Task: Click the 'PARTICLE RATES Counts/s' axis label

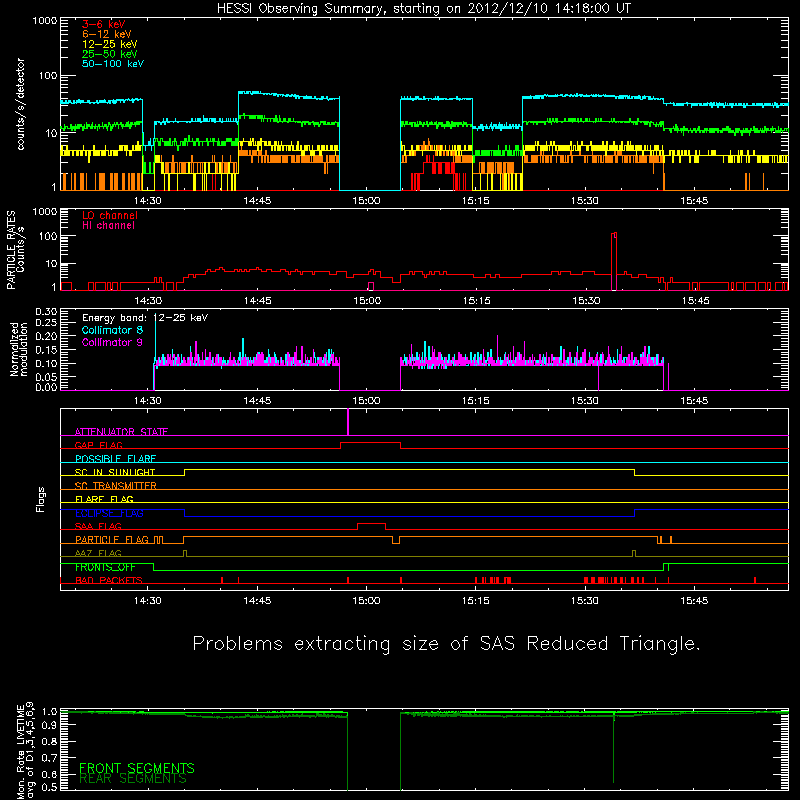Action: (x=15, y=250)
